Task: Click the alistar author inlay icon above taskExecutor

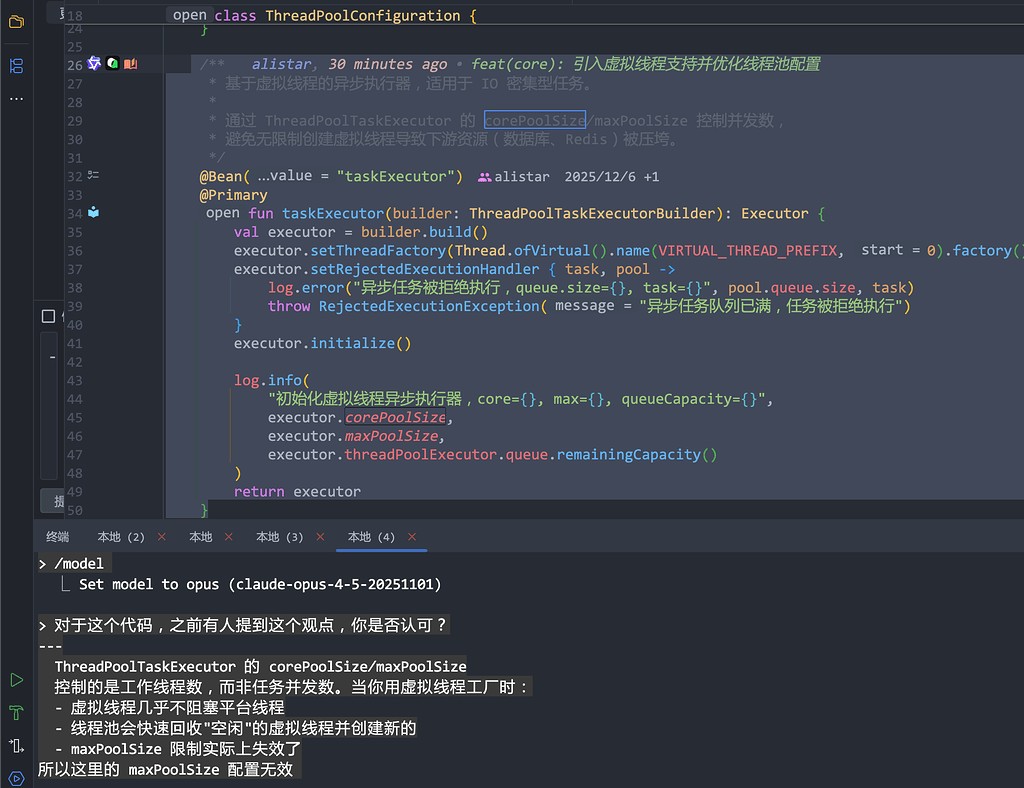Action: (484, 177)
